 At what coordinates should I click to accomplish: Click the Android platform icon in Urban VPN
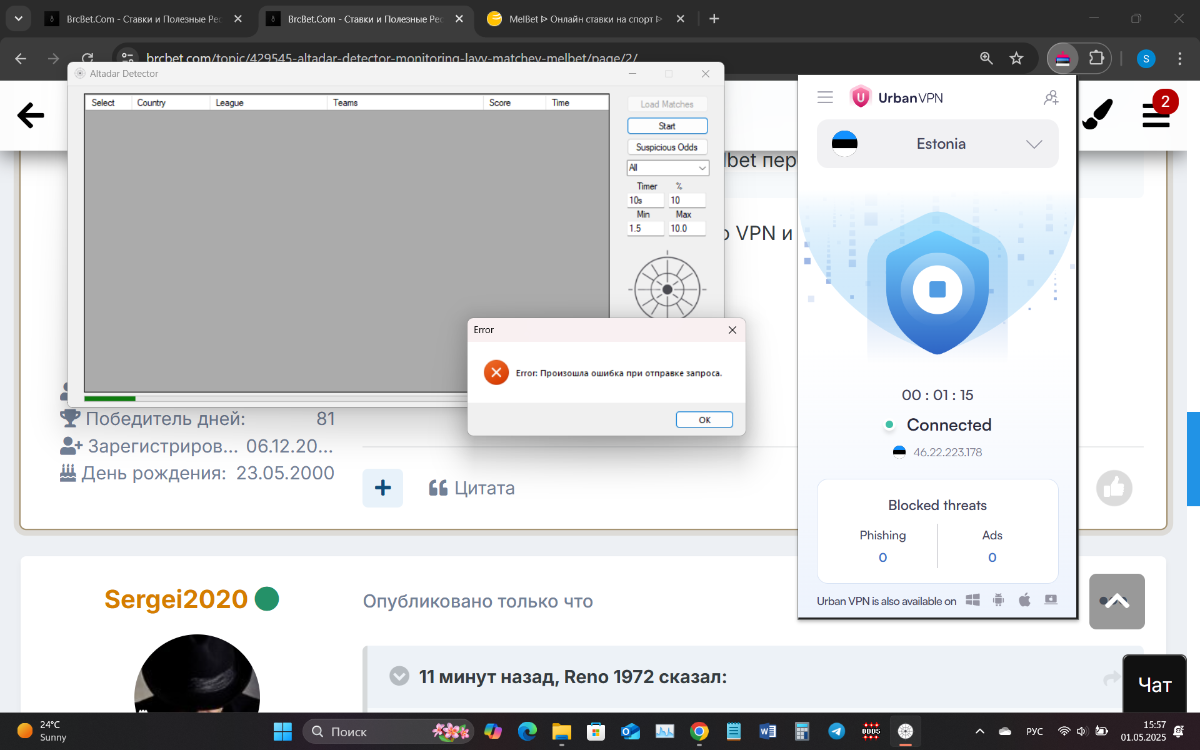click(x=998, y=601)
